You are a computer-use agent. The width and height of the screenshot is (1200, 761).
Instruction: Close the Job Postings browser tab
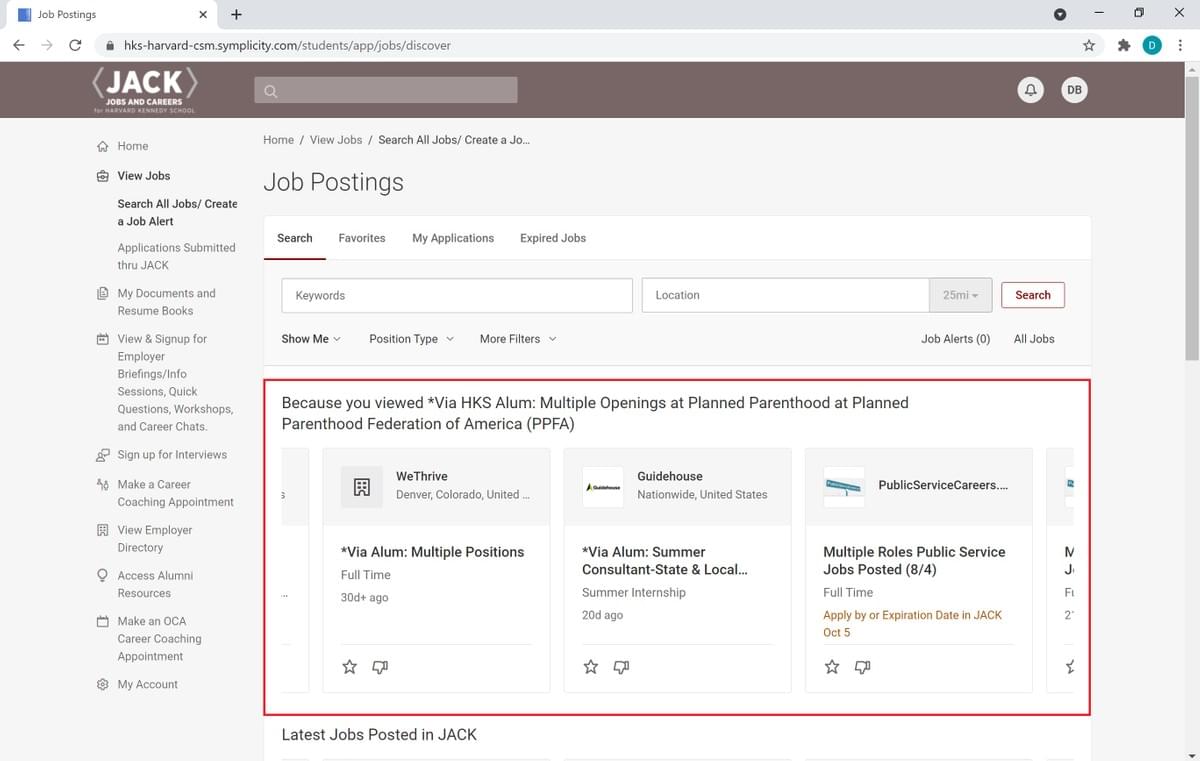[203, 15]
